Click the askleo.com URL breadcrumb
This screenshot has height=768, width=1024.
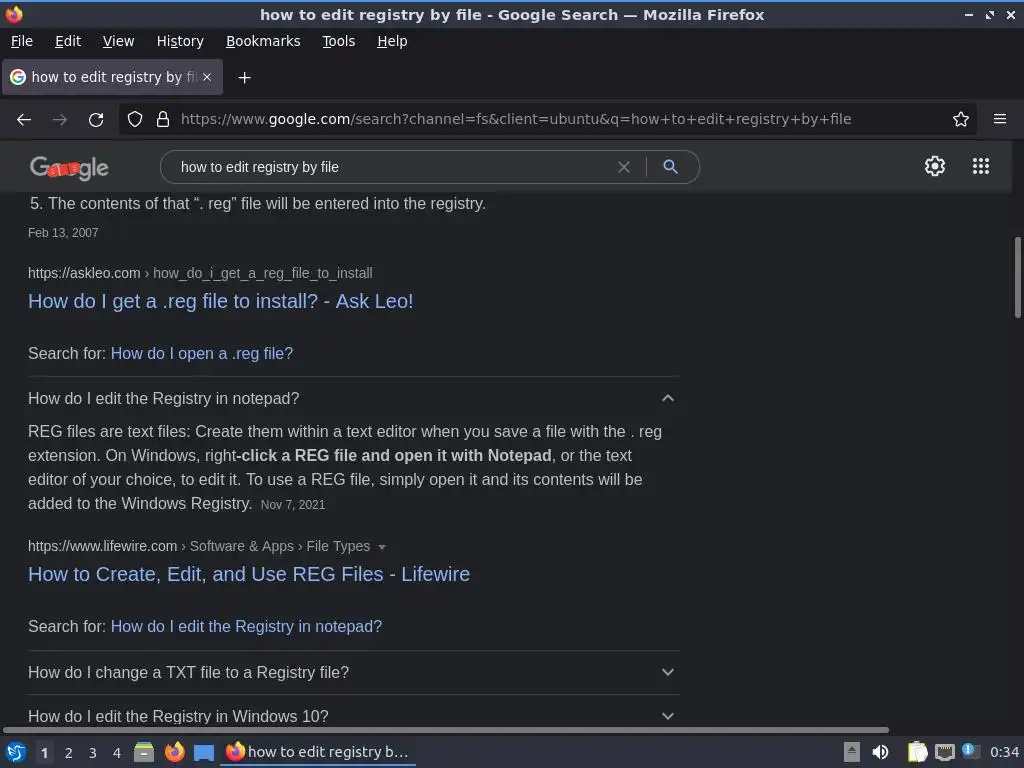tap(200, 273)
